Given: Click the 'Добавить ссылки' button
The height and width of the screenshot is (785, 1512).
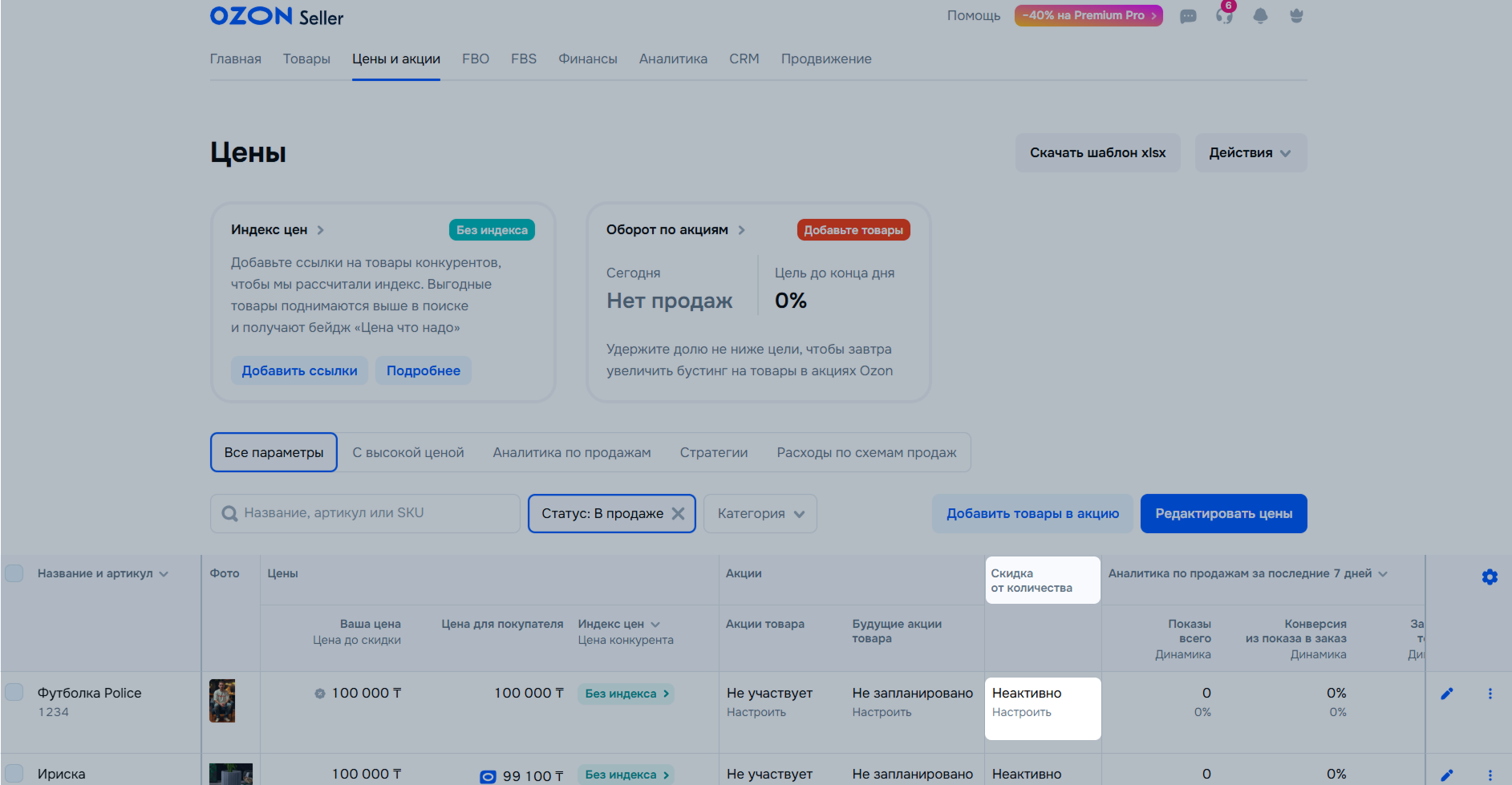Looking at the screenshot, I should (x=299, y=370).
